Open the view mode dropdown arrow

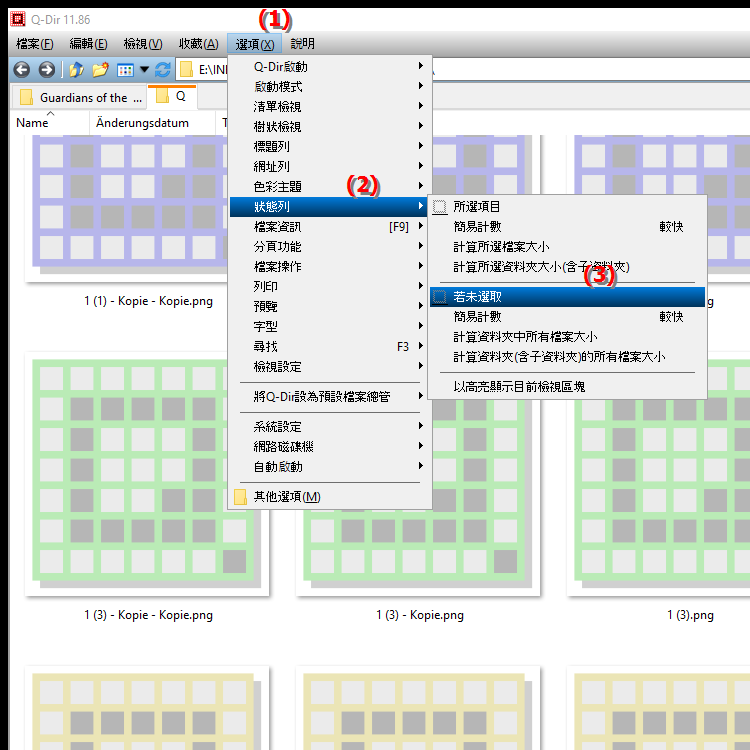point(144,70)
